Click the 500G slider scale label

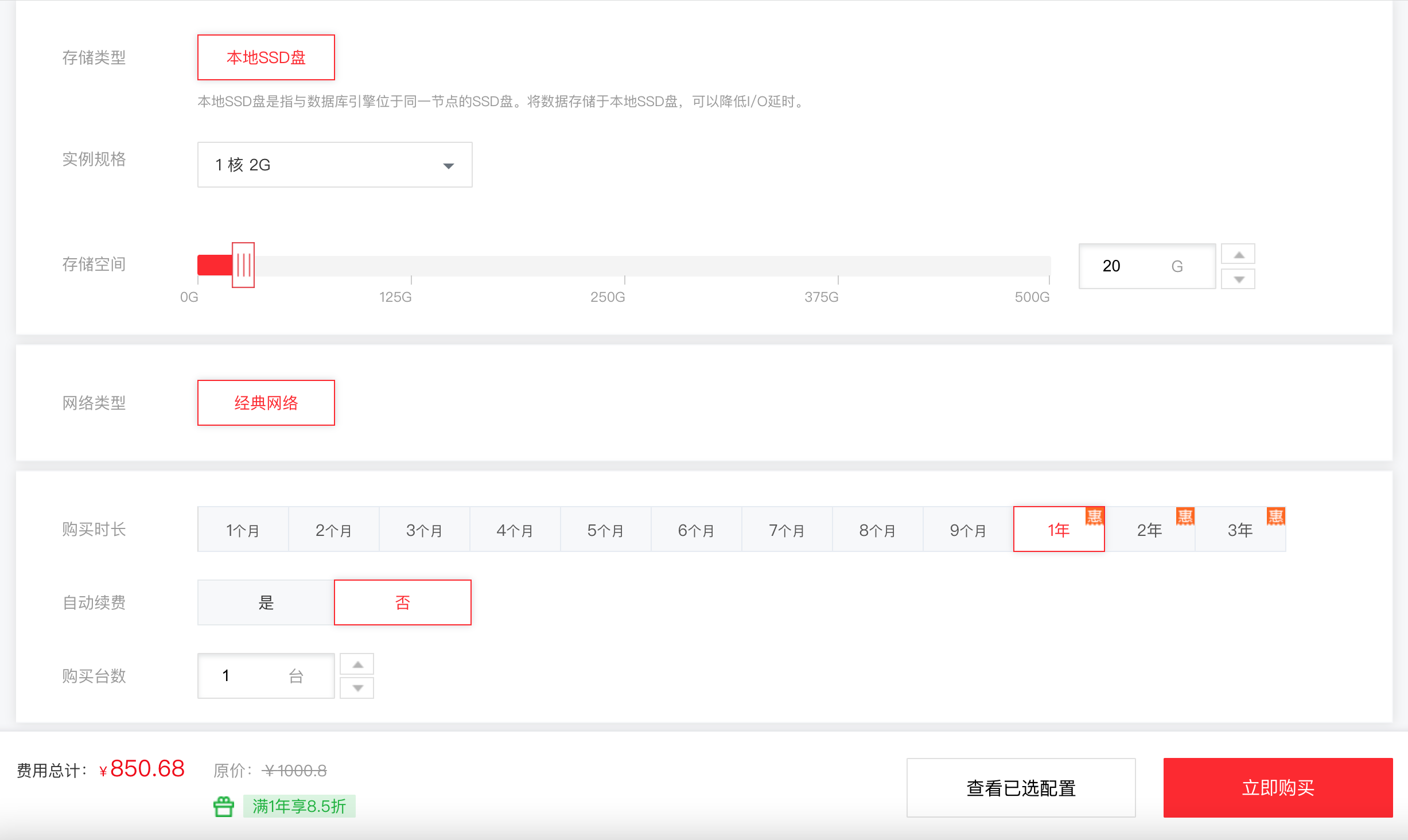coord(1032,297)
